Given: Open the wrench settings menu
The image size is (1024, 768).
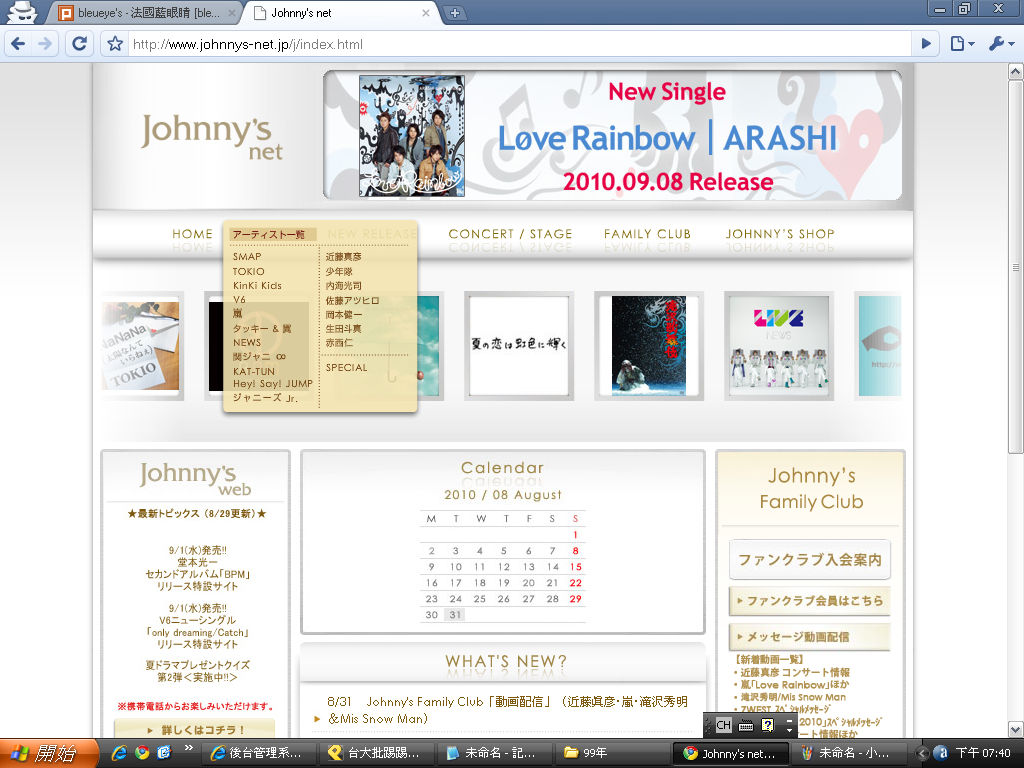Looking at the screenshot, I should click(x=1001, y=44).
